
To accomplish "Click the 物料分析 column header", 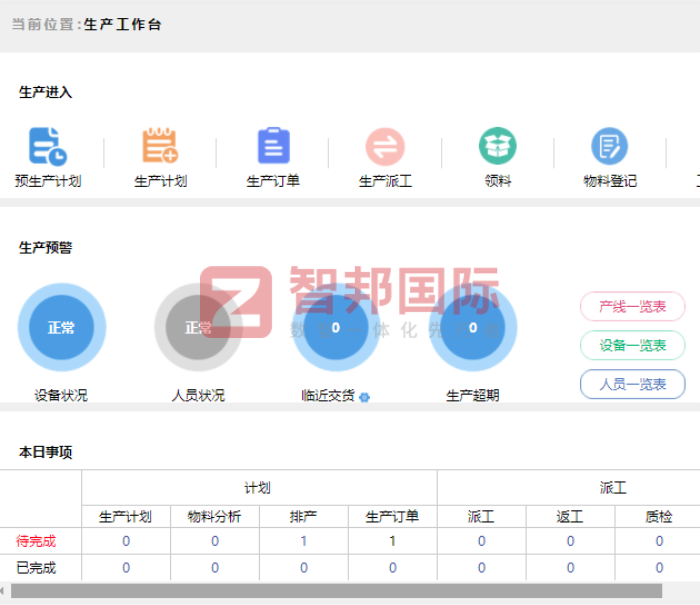I will 214,517.
